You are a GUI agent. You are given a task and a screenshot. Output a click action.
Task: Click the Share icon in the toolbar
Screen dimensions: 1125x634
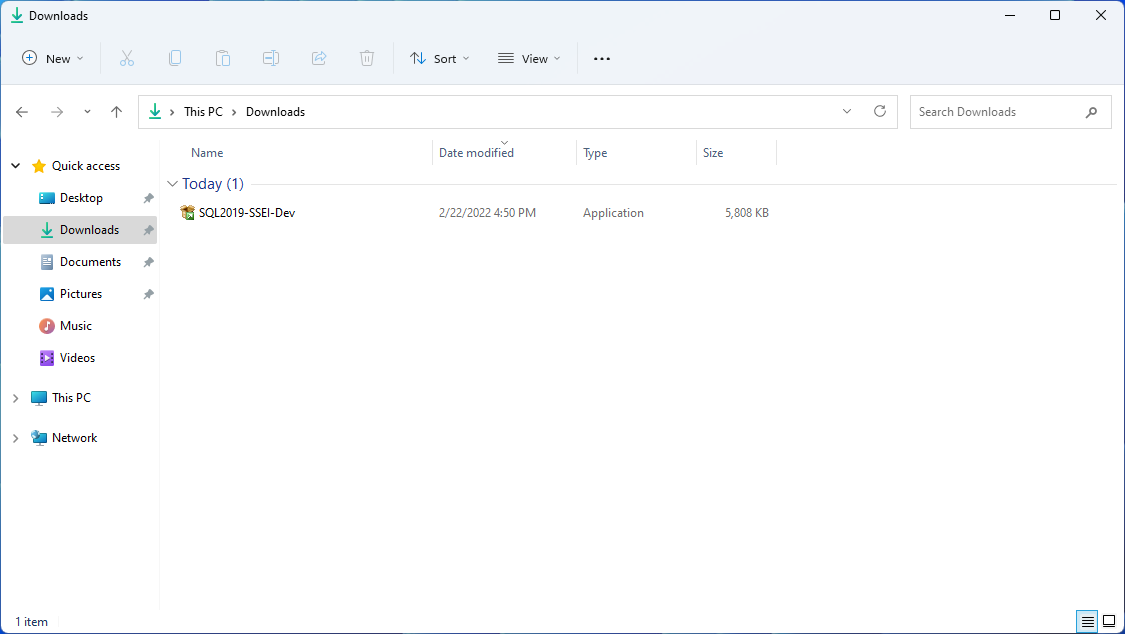tap(319, 58)
